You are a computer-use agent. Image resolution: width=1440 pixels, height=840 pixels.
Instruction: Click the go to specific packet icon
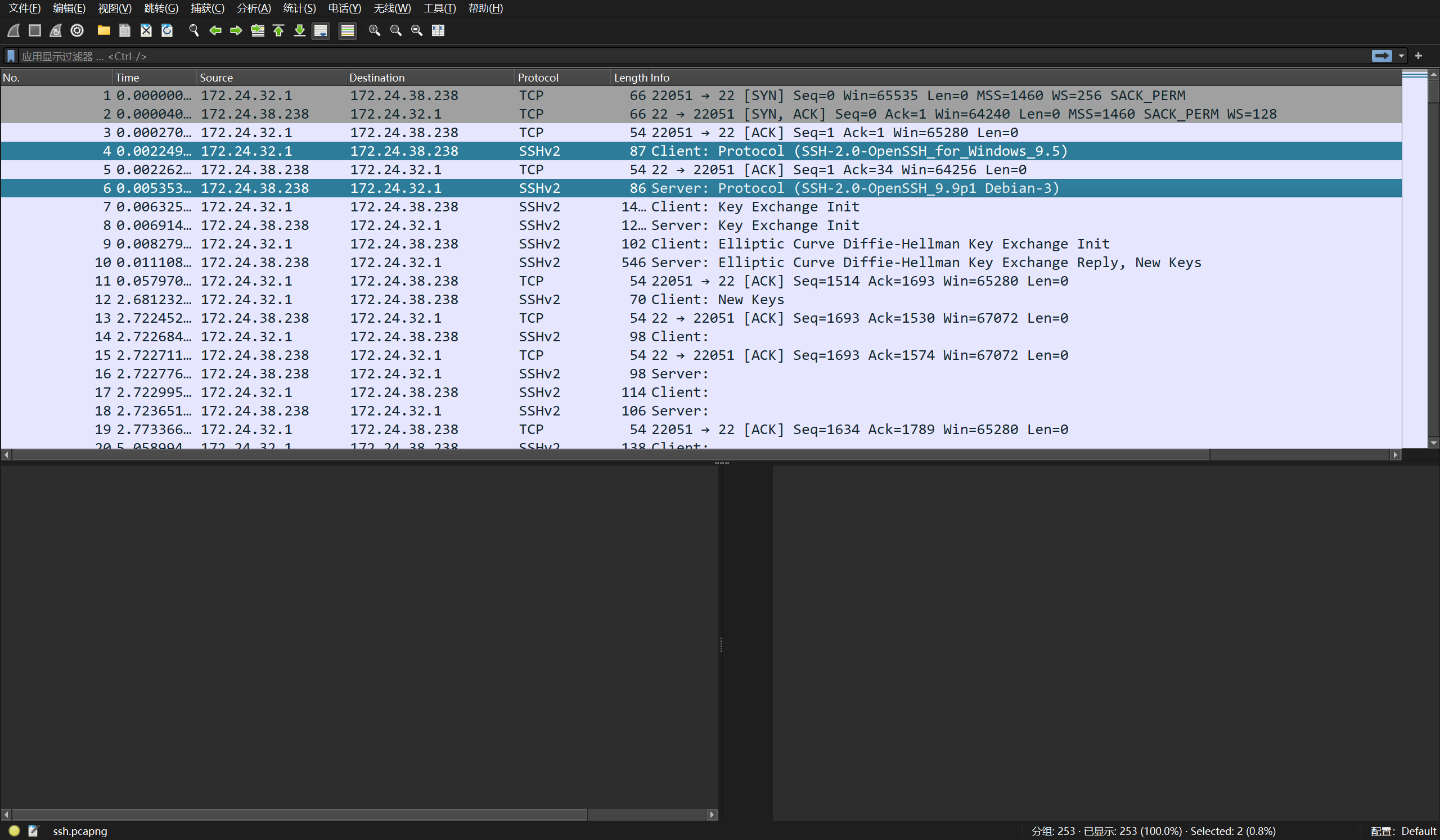(258, 30)
